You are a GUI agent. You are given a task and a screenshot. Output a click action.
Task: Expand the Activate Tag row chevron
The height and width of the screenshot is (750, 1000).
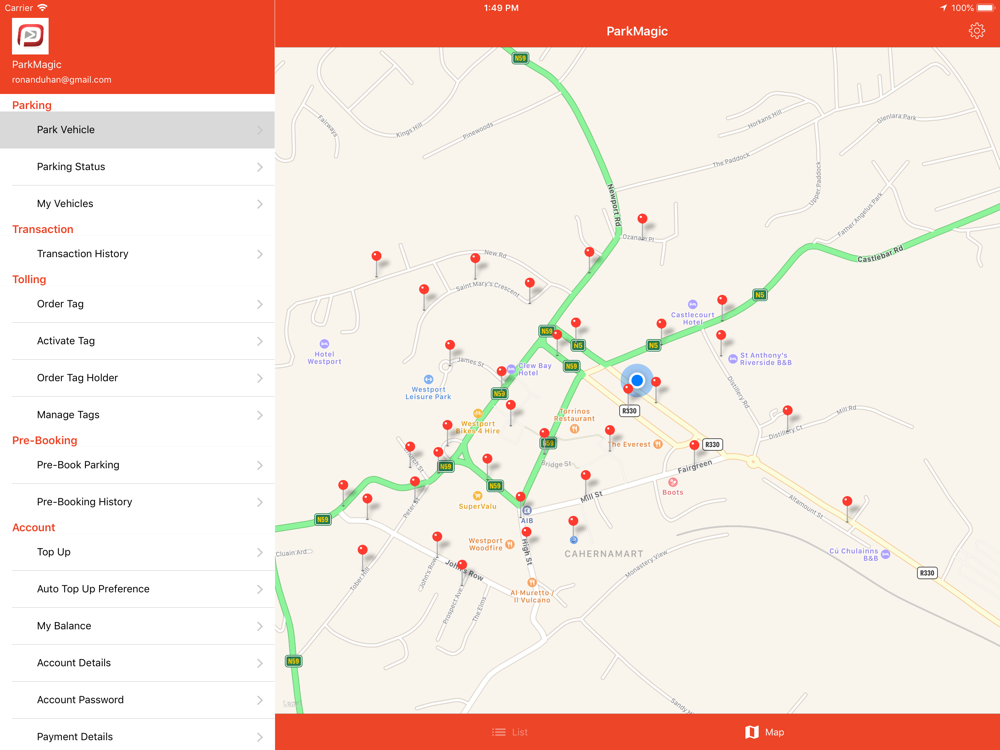(x=260, y=341)
